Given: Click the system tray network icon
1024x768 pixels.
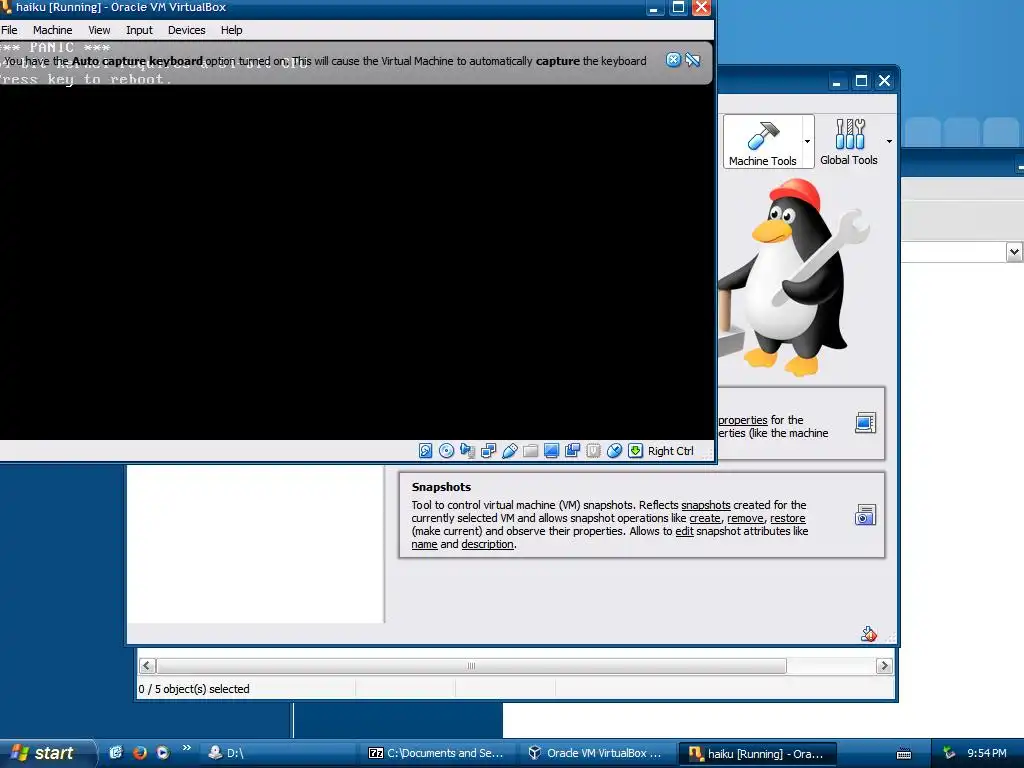Looking at the screenshot, I should pos(949,753).
